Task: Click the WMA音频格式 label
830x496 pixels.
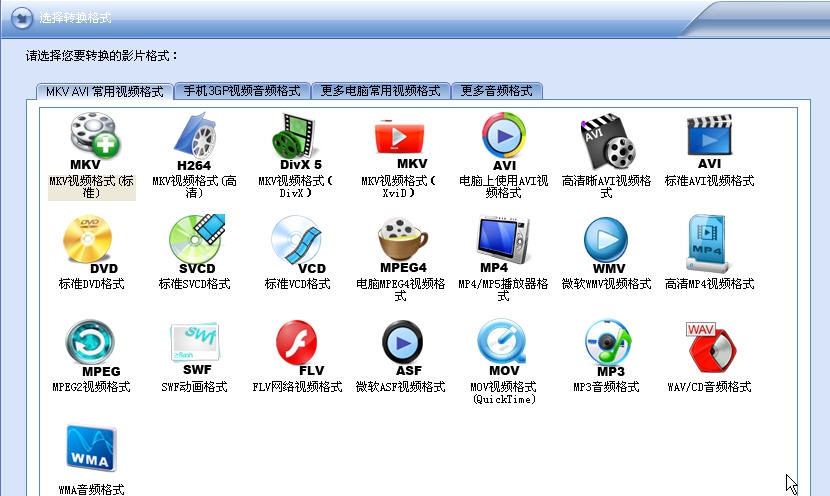Action: point(92,490)
